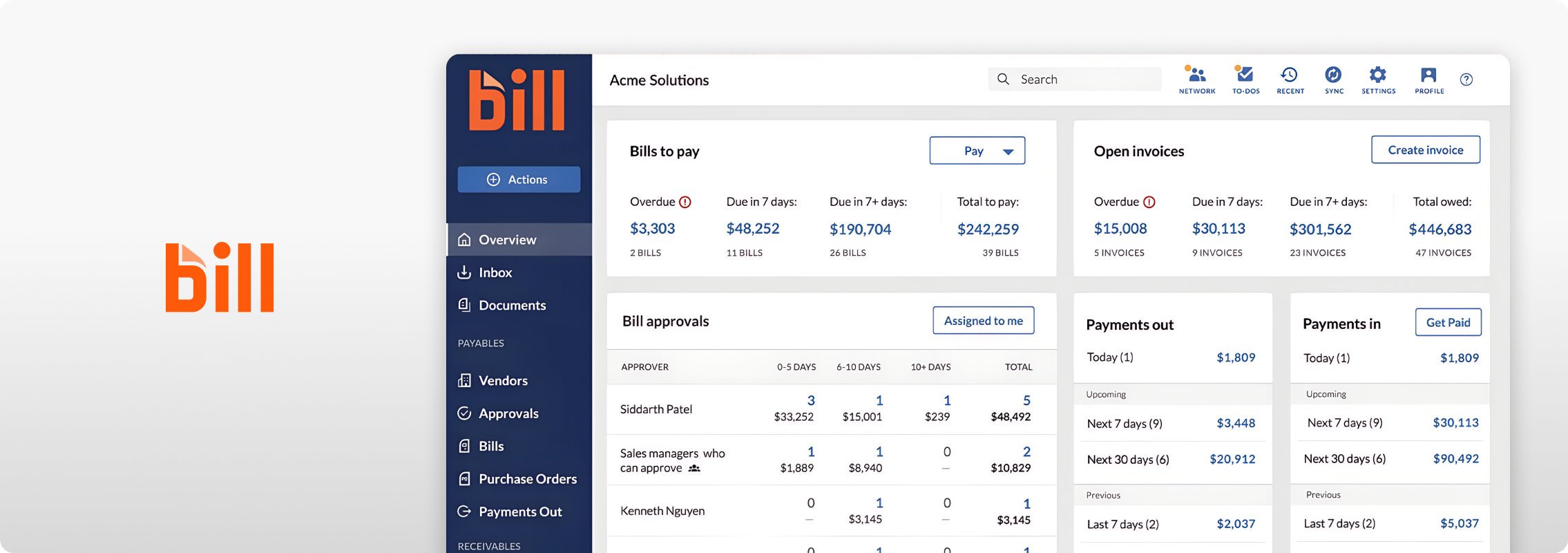Open Payments in Next 30 days $90,492
Image resolution: width=1568 pixels, height=553 pixels.
1455,458
